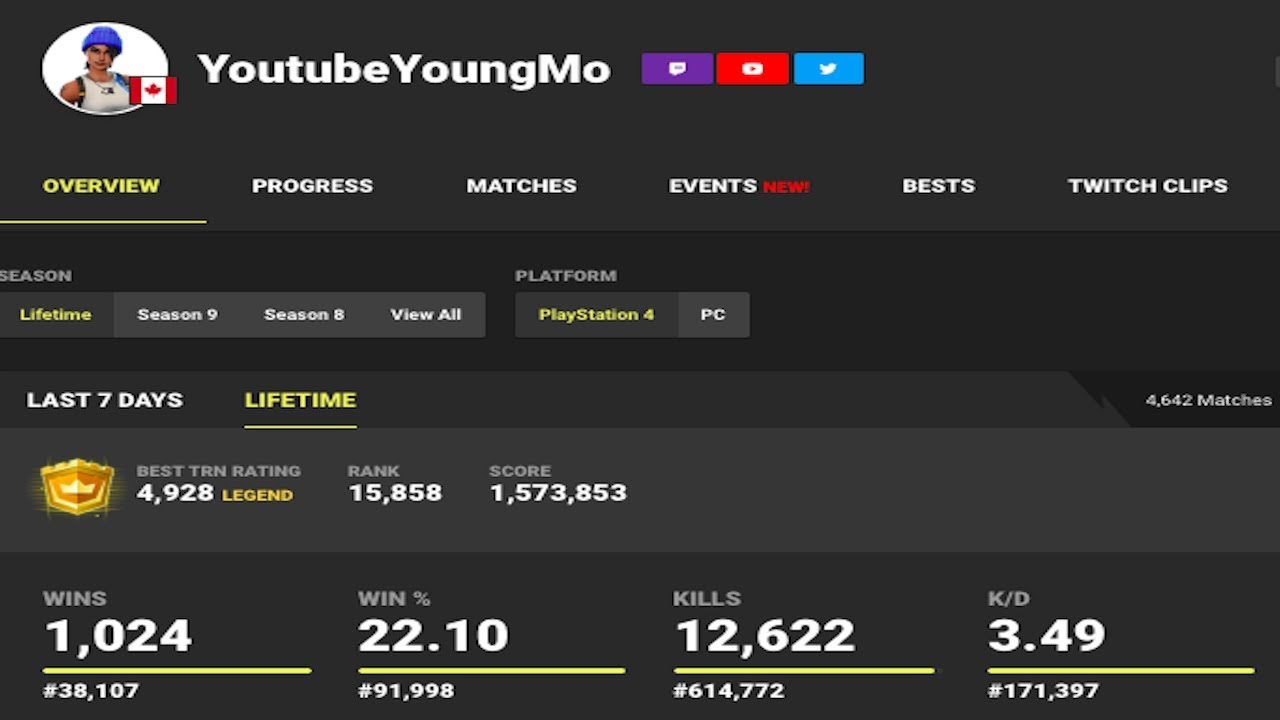This screenshot has height=720, width=1280.
Task: Open the Twitch Clips tab
Action: tap(1147, 186)
